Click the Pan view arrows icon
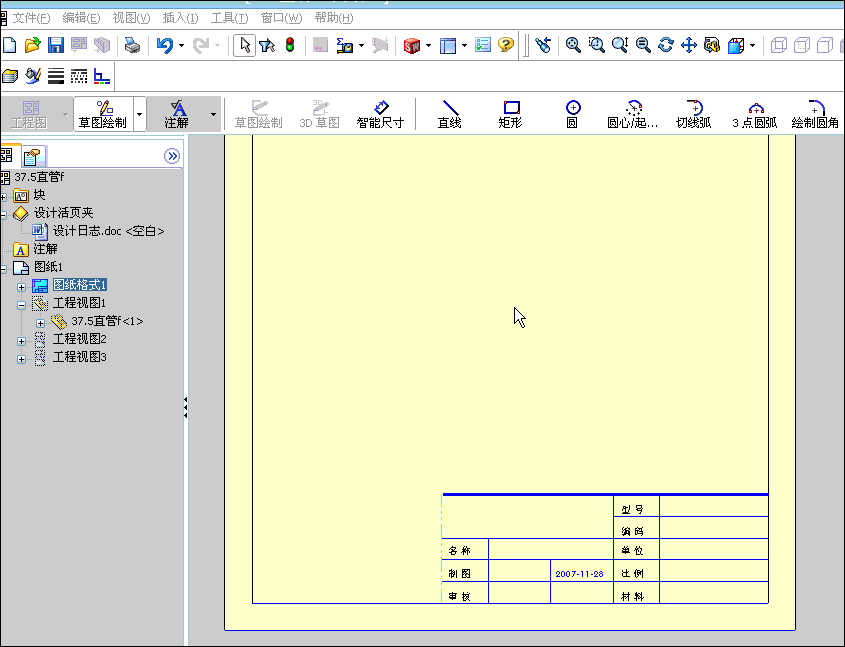Image resolution: width=845 pixels, height=647 pixels. coord(689,45)
